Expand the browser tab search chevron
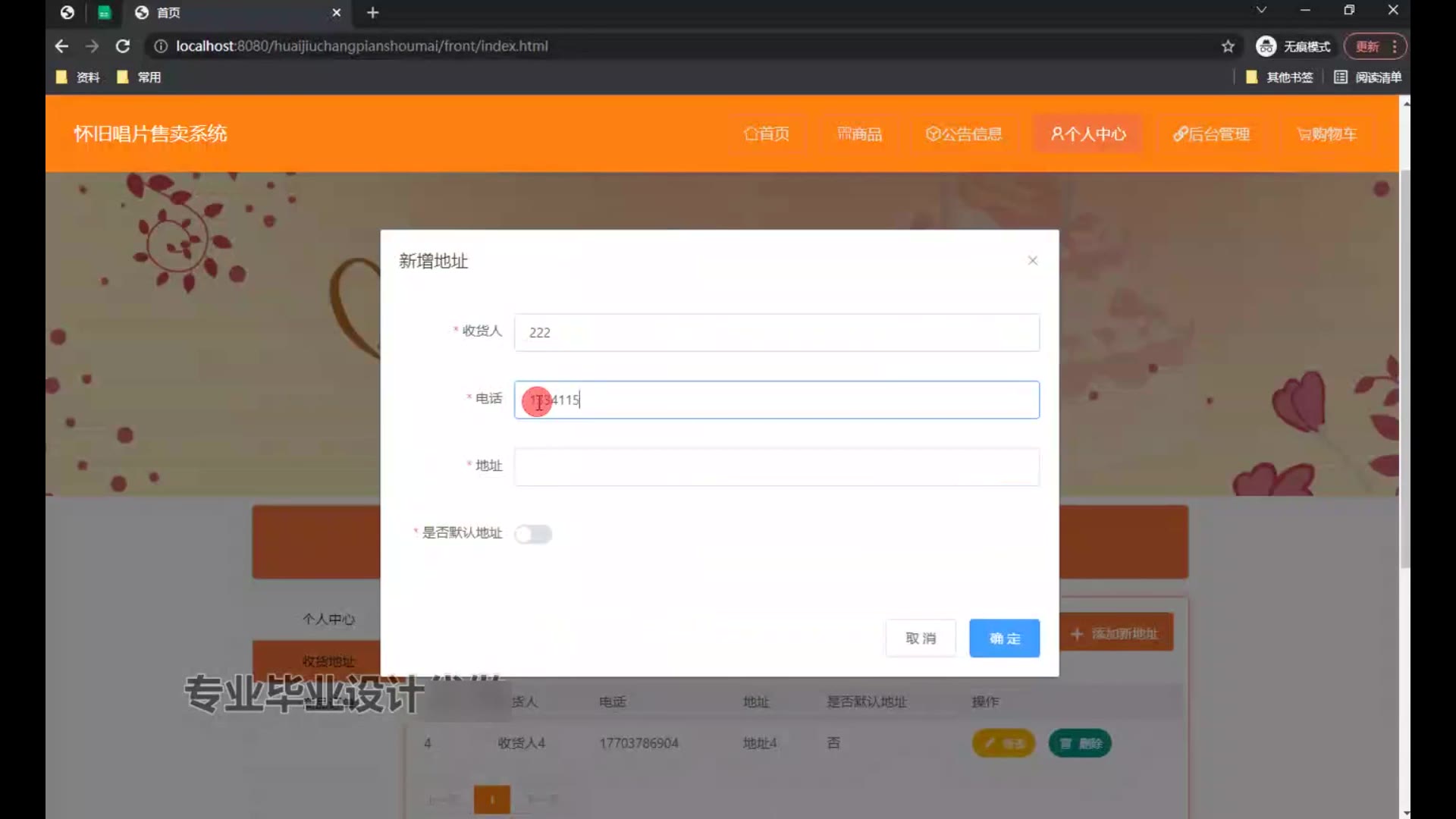The width and height of the screenshot is (1456, 819). pyautogui.click(x=1261, y=10)
